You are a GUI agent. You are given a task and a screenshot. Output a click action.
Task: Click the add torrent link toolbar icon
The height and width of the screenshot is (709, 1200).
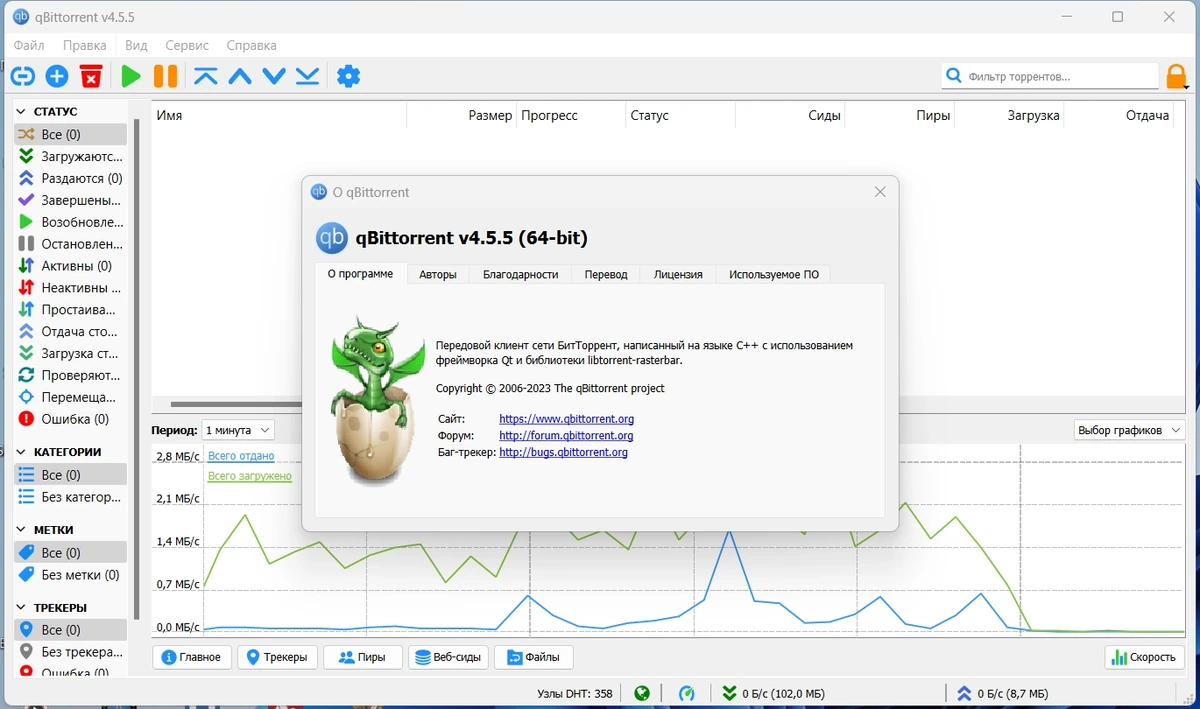22,76
